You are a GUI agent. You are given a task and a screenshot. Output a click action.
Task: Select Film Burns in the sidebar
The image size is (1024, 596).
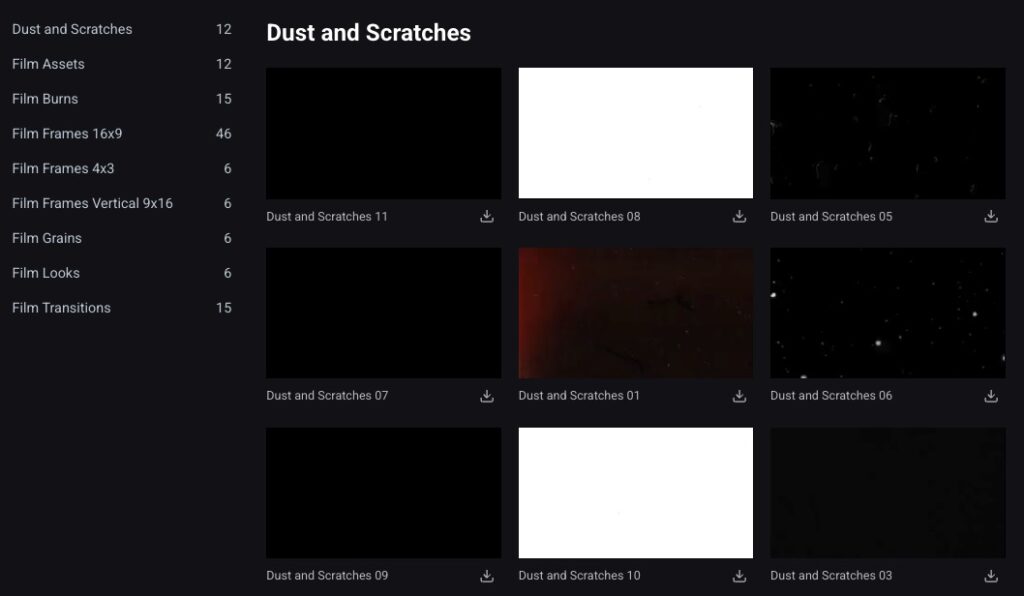coord(45,99)
